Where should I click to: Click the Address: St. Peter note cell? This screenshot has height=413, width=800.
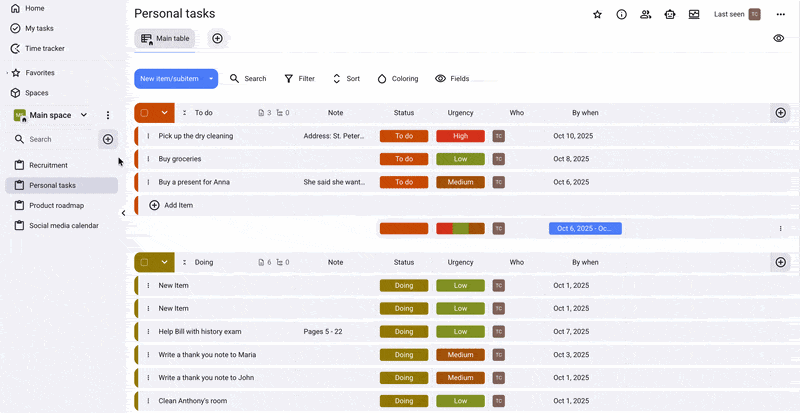tap(334, 136)
